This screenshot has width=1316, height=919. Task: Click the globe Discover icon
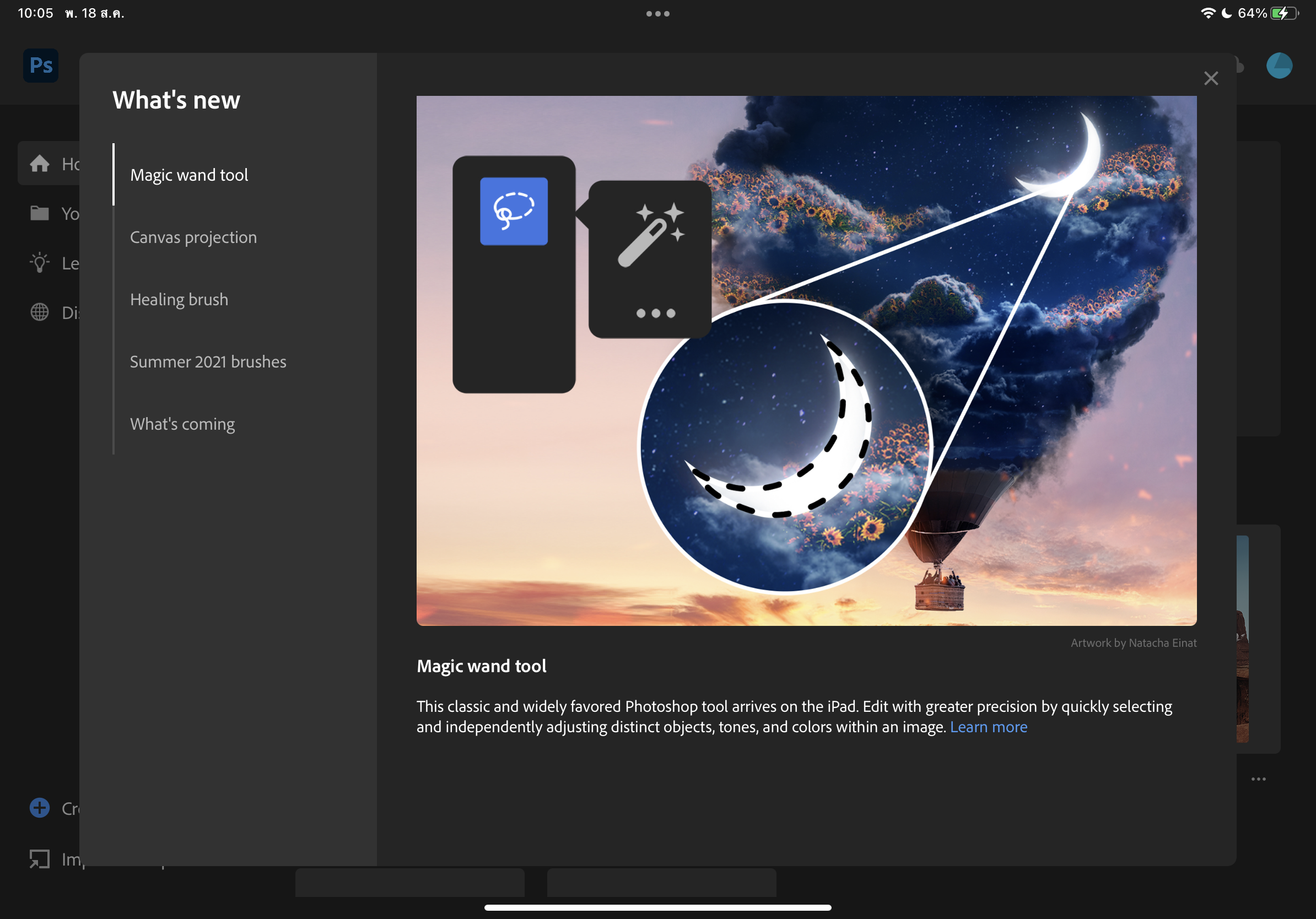(x=40, y=312)
